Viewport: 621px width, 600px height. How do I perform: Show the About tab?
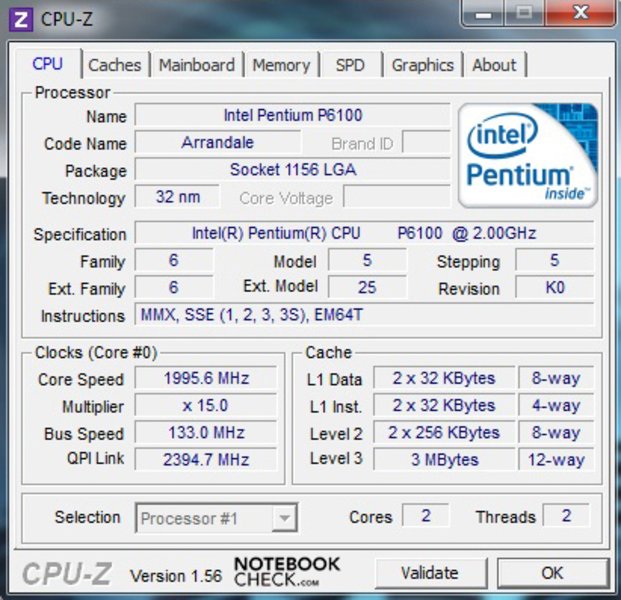click(495, 65)
